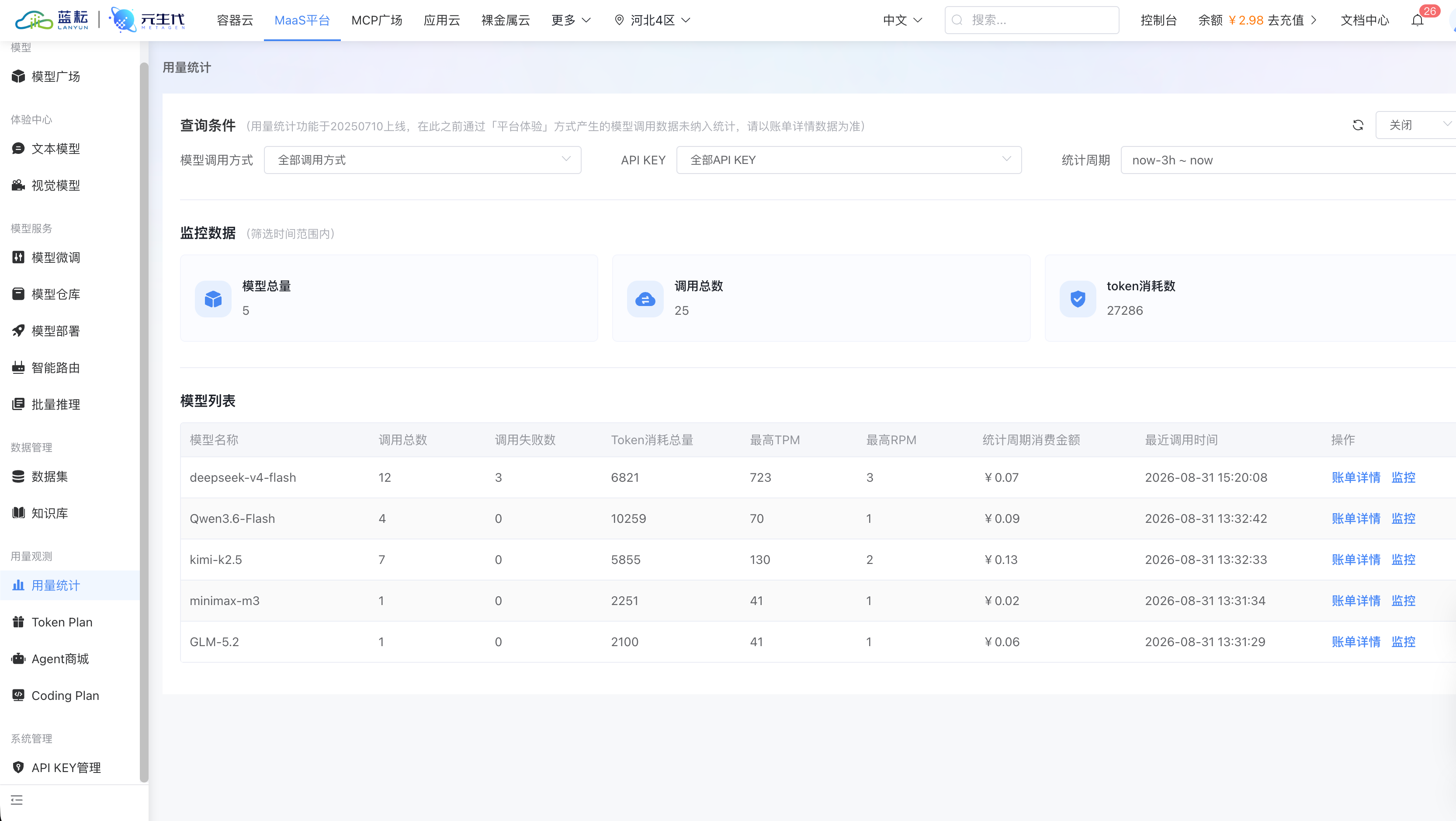The image size is (1456, 821).
Task: Click the 模型总量 cube card icon
Action: point(213,299)
